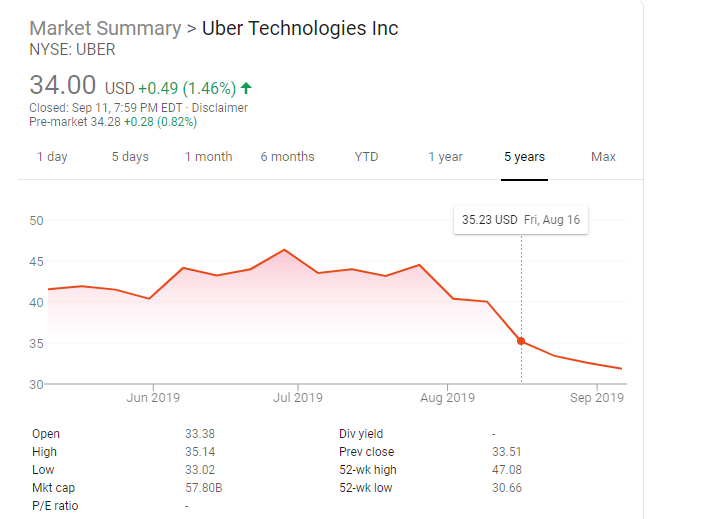
Task: Switch to the 1 day tab
Action: click(52, 157)
